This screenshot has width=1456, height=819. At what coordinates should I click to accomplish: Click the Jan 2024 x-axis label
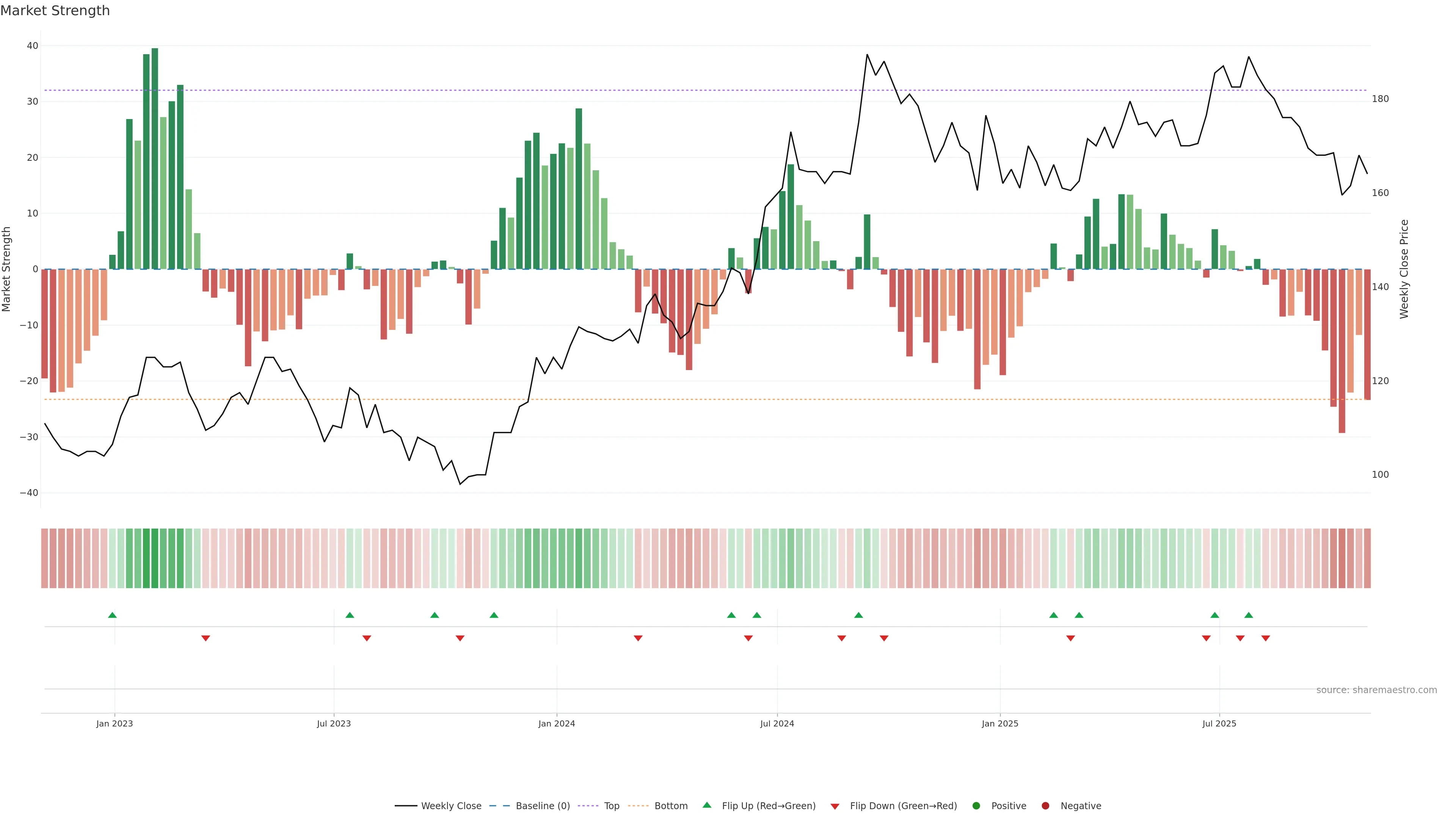pyautogui.click(x=557, y=723)
